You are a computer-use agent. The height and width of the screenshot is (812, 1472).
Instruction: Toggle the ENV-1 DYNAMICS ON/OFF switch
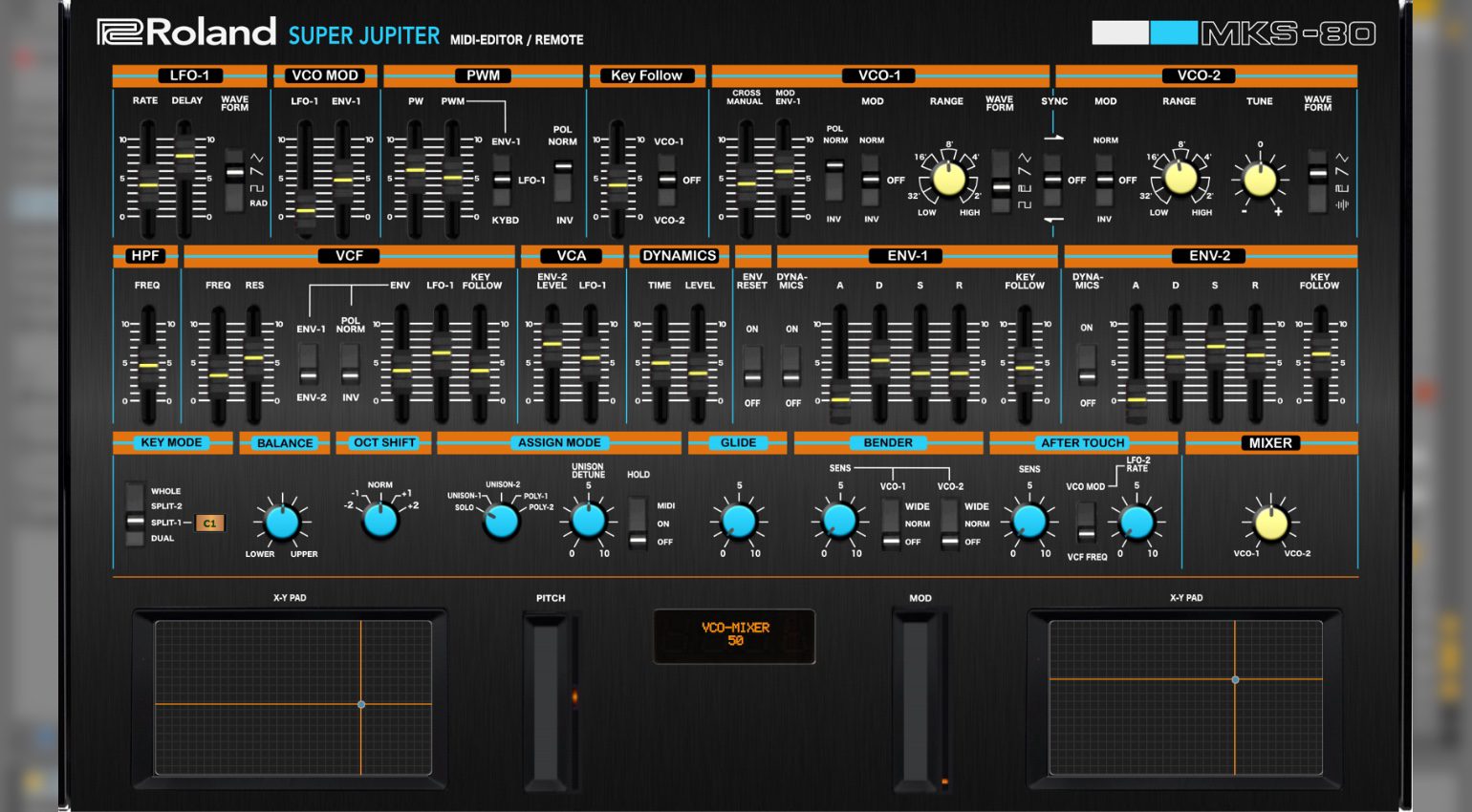click(790, 365)
